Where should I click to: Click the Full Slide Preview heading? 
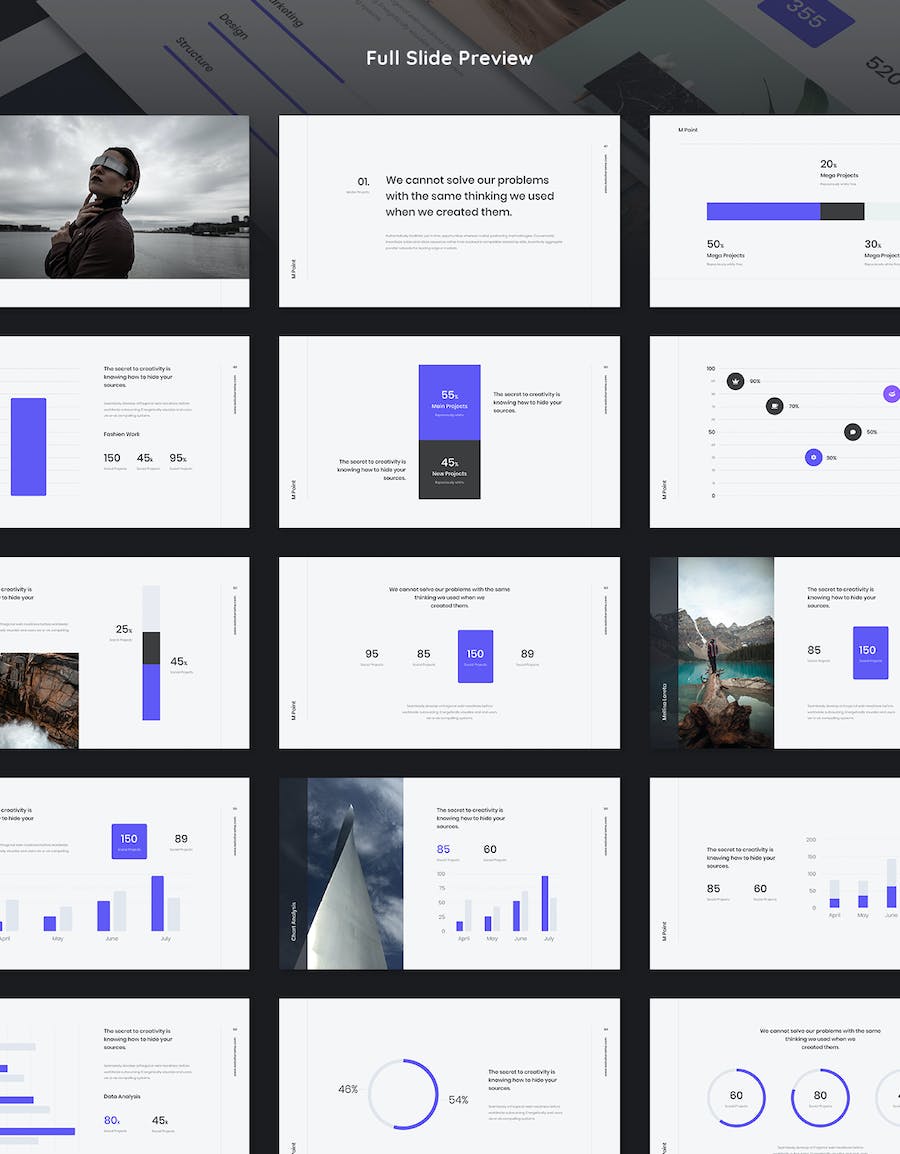tap(449, 58)
